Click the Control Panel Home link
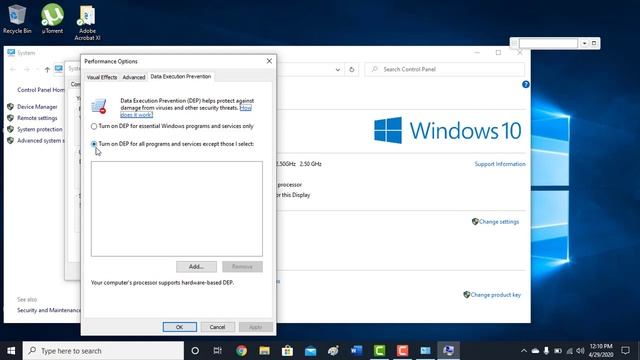This screenshot has height=360, width=640. [40, 90]
